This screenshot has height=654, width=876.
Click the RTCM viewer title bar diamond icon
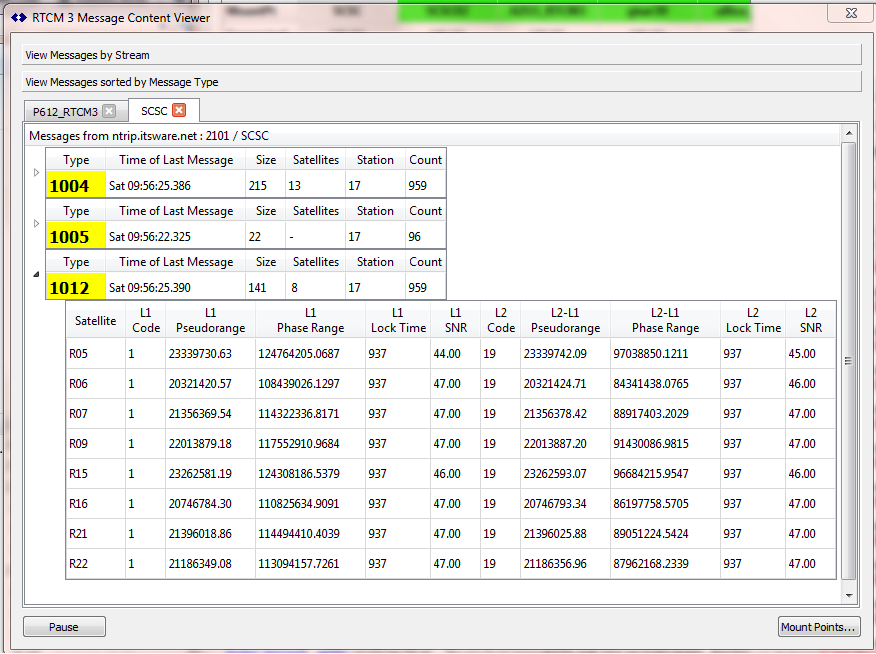click(18, 17)
